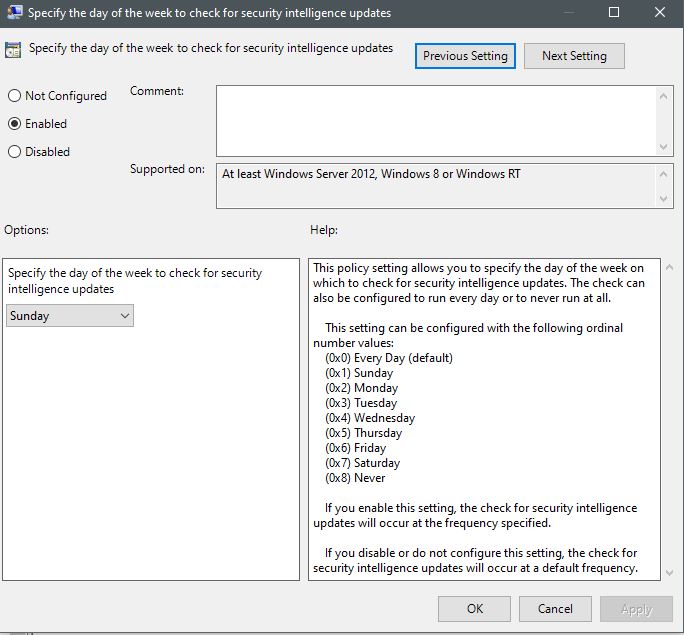Click the '(0x4) Wednesday' help line
The image size is (684, 635).
[370, 418]
